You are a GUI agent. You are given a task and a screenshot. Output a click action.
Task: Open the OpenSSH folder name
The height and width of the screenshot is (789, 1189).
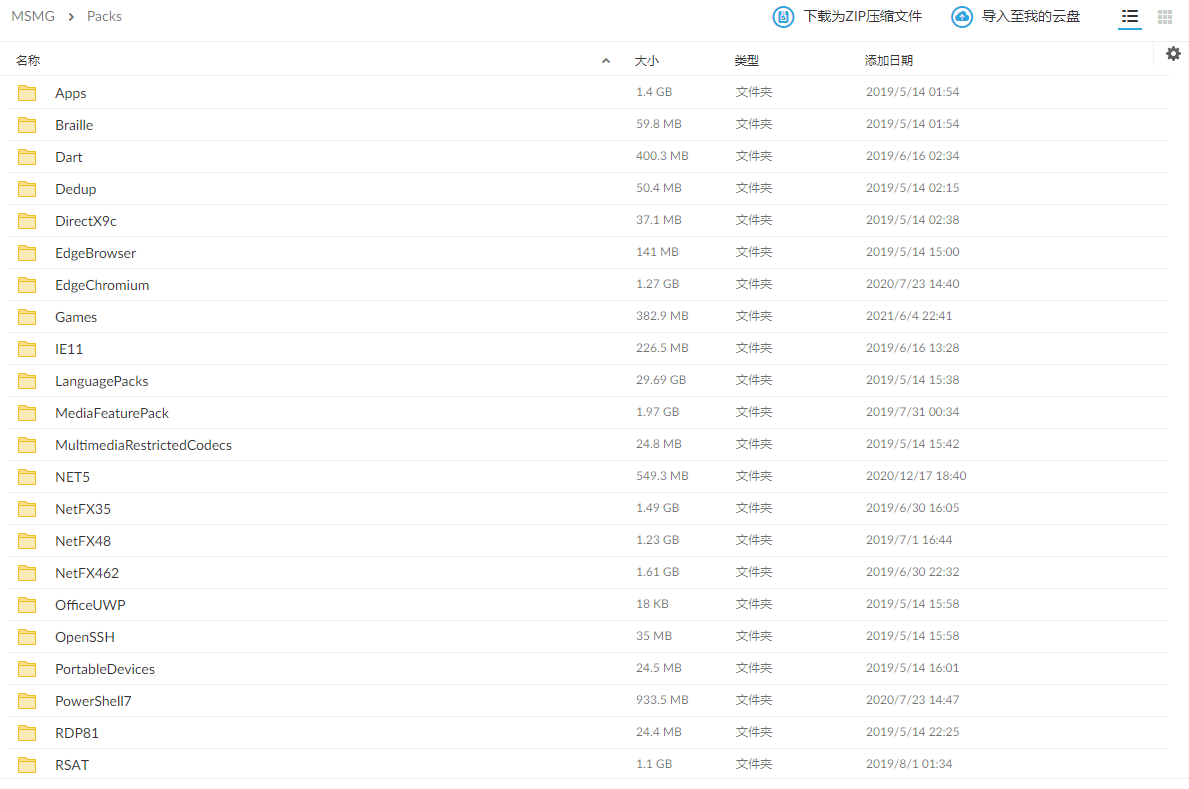[x=85, y=637]
